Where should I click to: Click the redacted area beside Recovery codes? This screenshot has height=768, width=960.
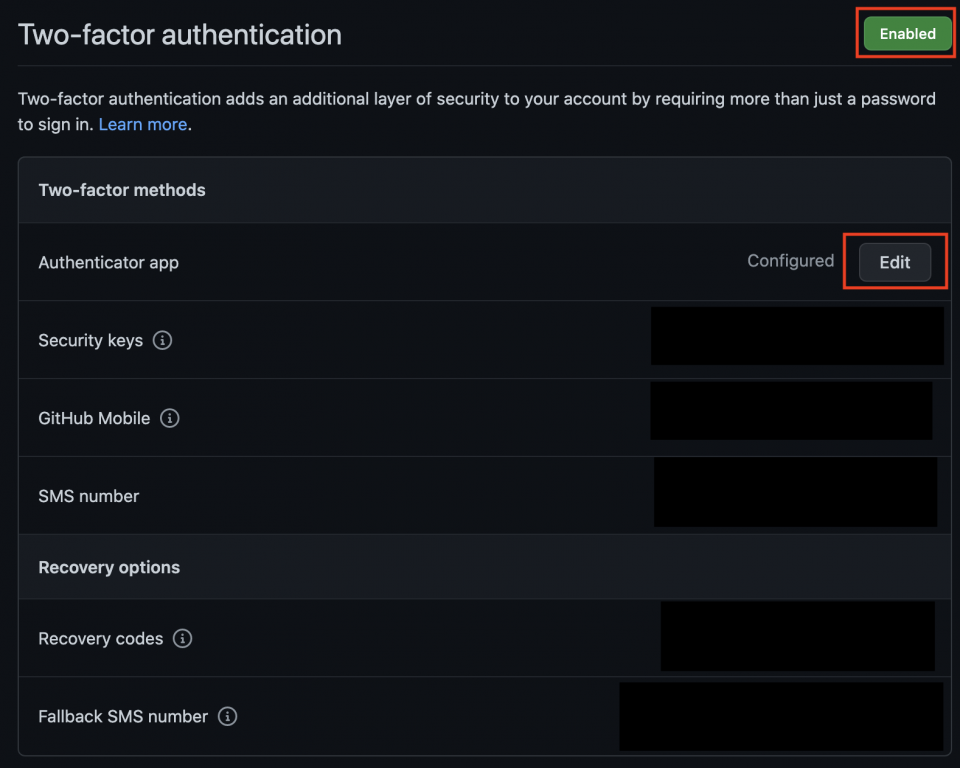tap(797, 636)
